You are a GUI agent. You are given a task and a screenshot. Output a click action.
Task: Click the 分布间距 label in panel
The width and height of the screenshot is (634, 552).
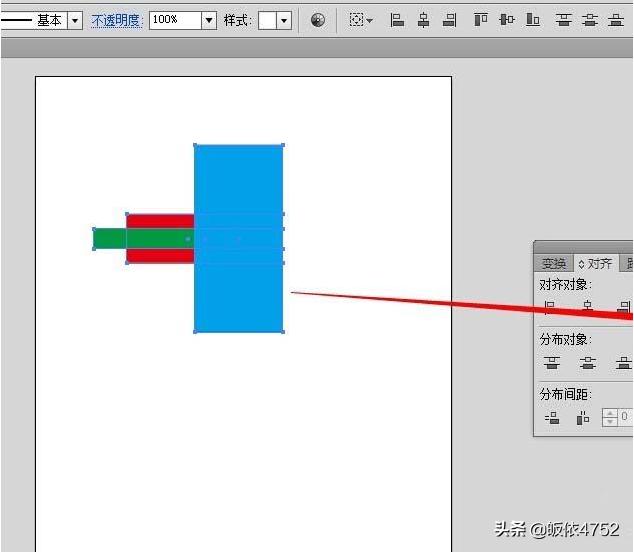click(x=565, y=394)
